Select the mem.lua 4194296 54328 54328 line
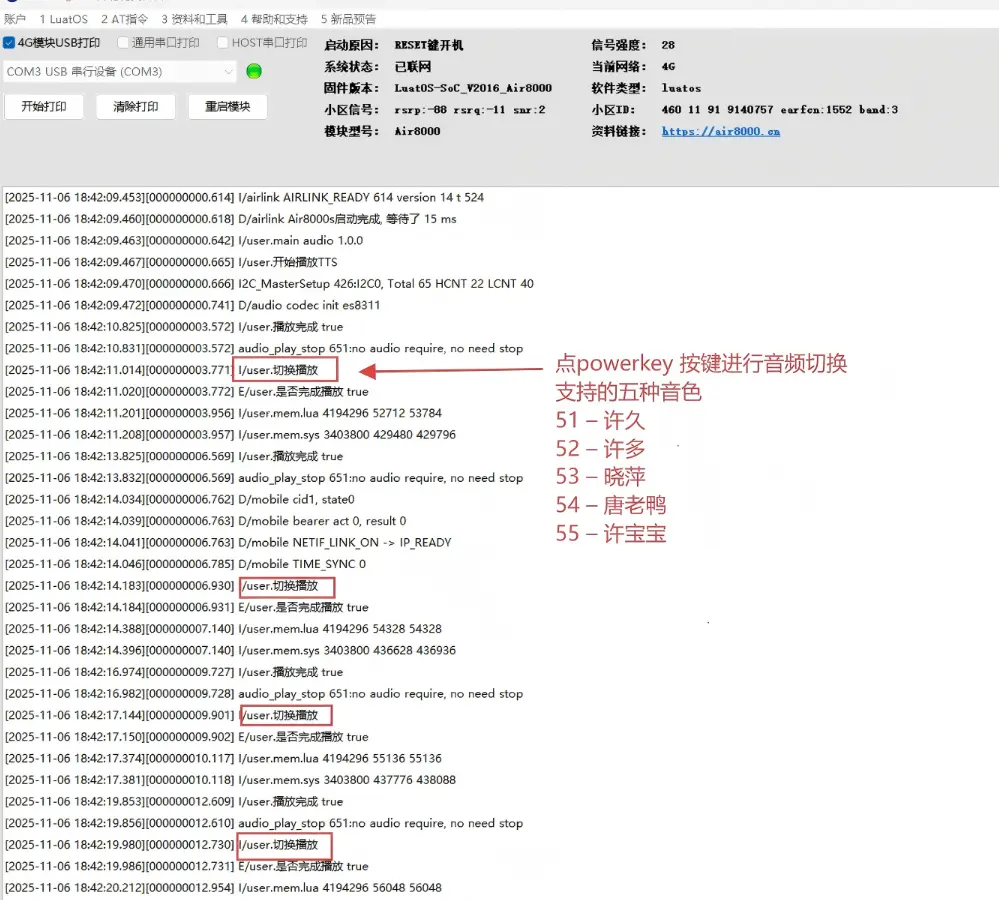Screen dimensions: 999x900 (224, 629)
